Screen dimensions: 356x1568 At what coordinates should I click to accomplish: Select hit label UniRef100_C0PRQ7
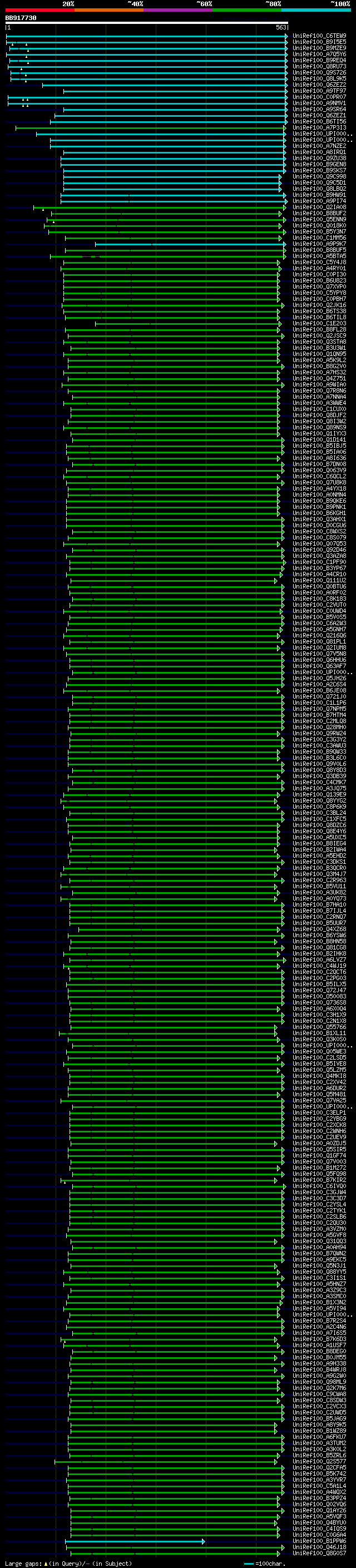[319, 97]
